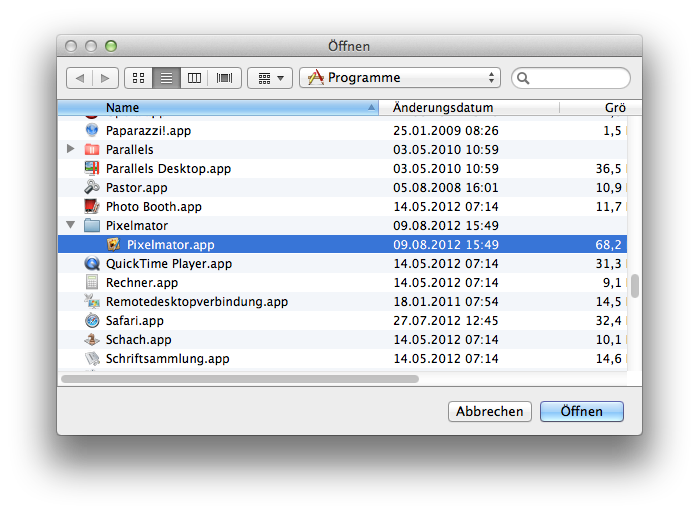Click the Öffnen button
699x514 pixels.
(x=581, y=411)
